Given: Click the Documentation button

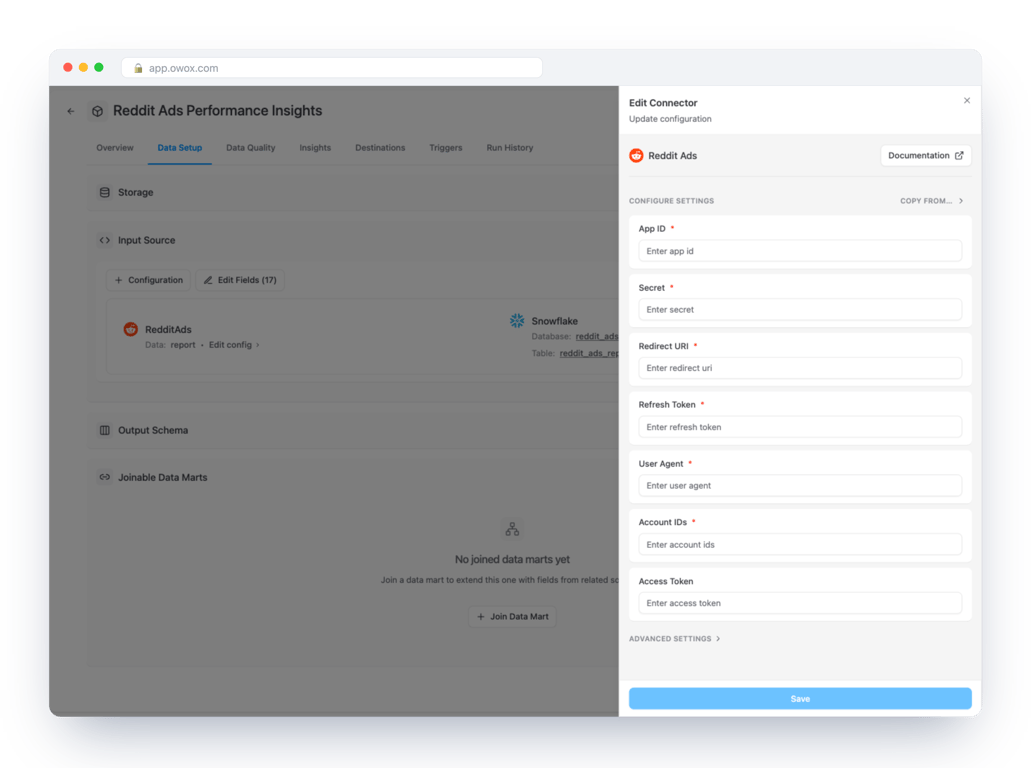Looking at the screenshot, I should 926,156.
